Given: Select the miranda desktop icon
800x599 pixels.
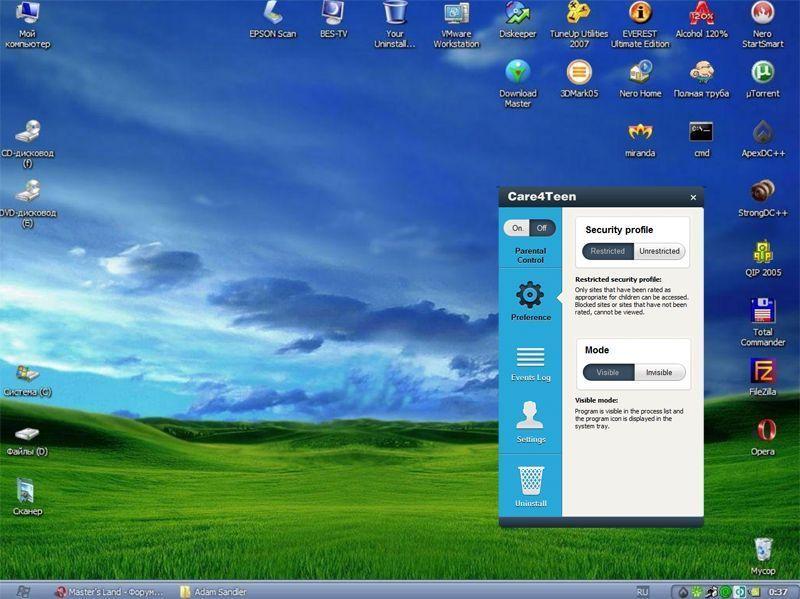Looking at the screenshot, I should 640,139.
